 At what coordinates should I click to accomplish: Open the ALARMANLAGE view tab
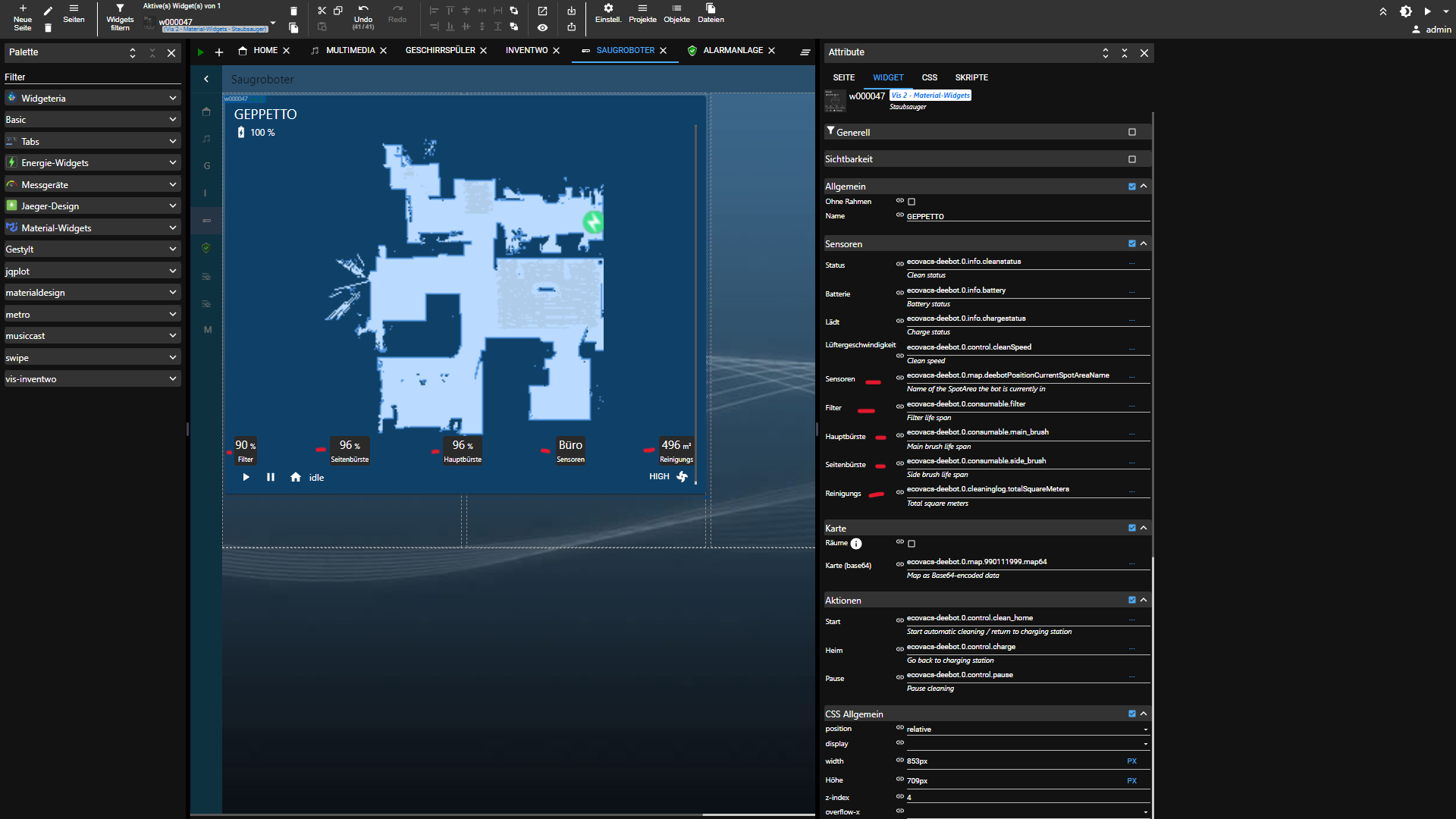pos(733,50)
